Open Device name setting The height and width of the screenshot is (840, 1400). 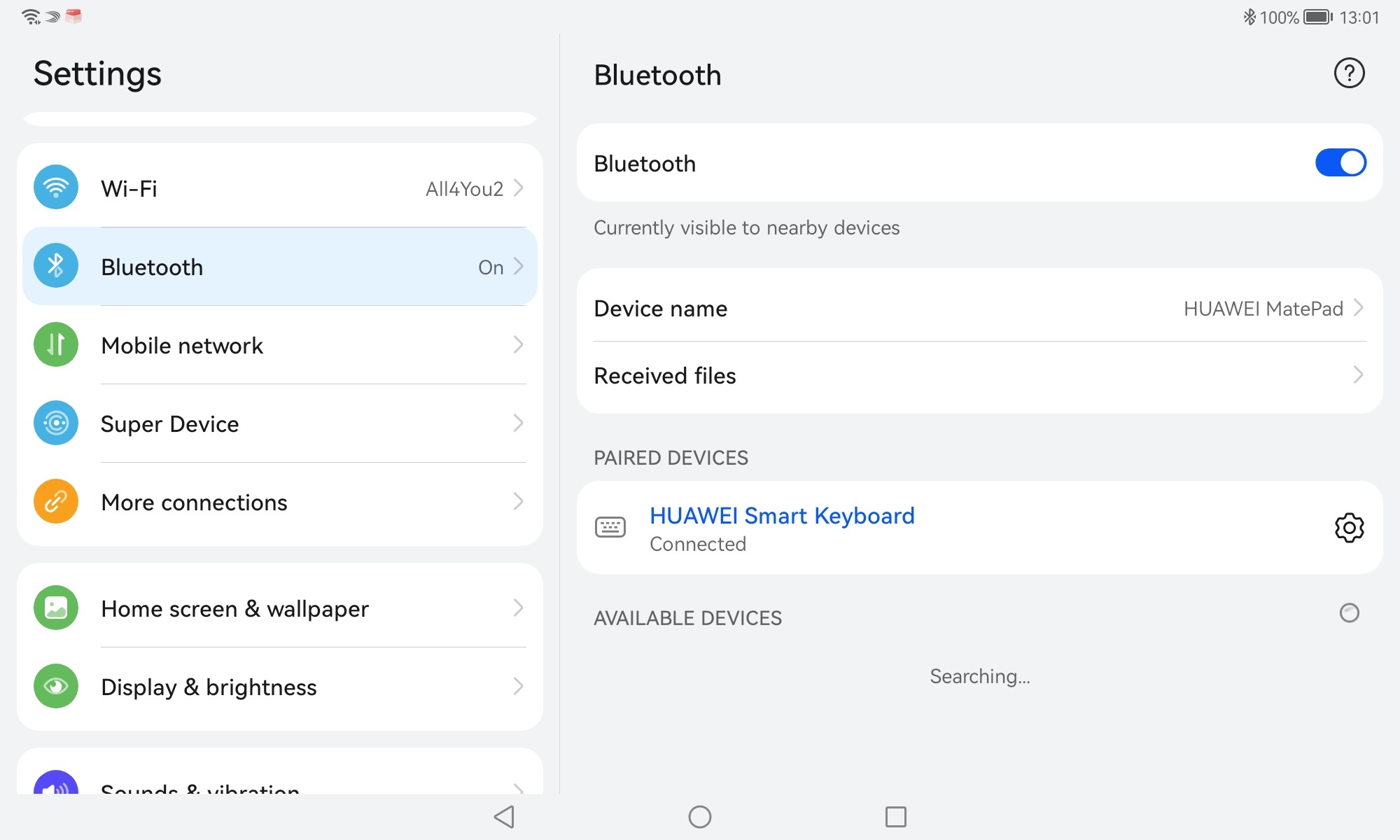tap(980, 308)
